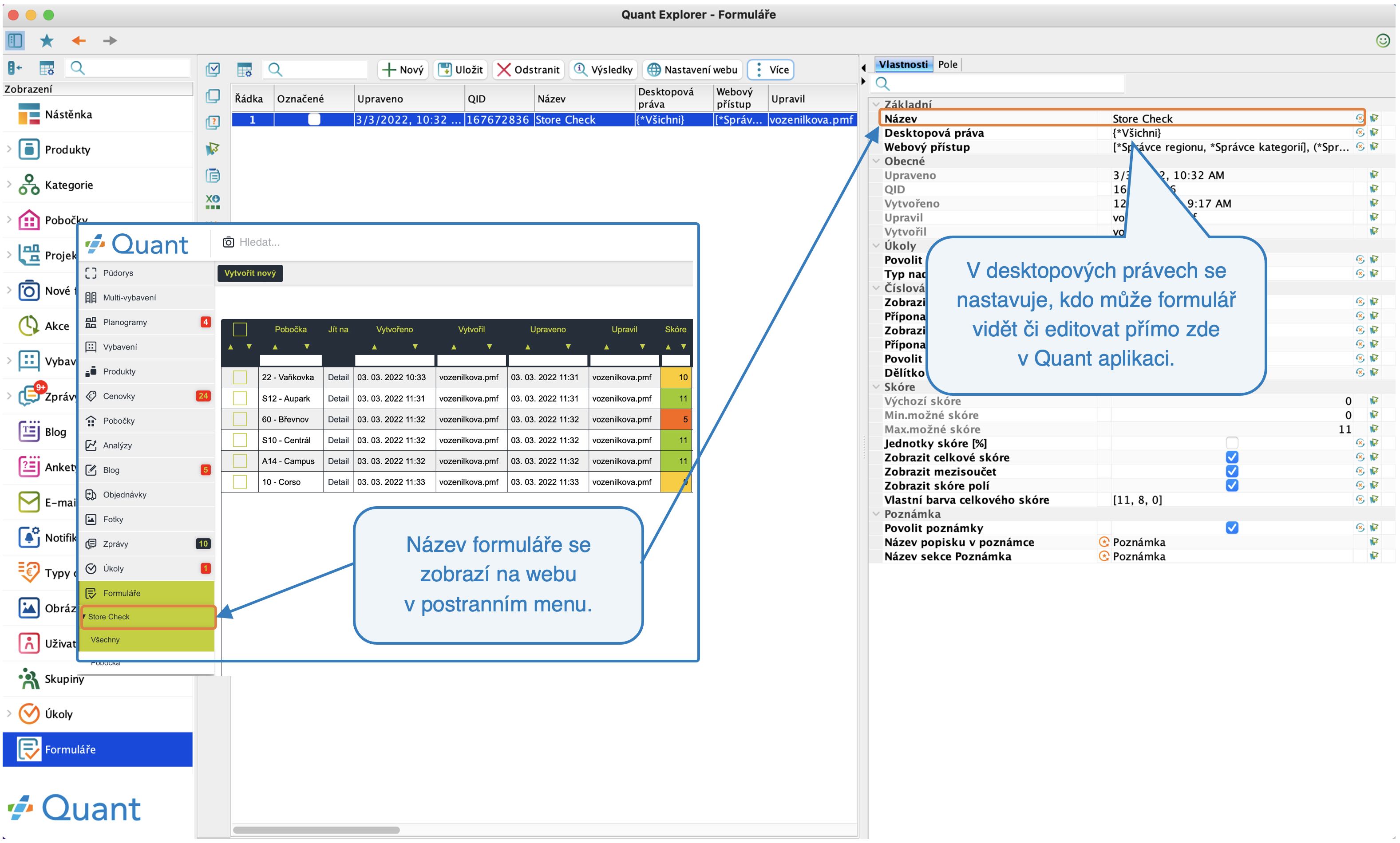The width and height of the screenshot is (1400, 843).
Task: Click the select-all checklist icon in toolbar
Action: [x=213, y=69]
